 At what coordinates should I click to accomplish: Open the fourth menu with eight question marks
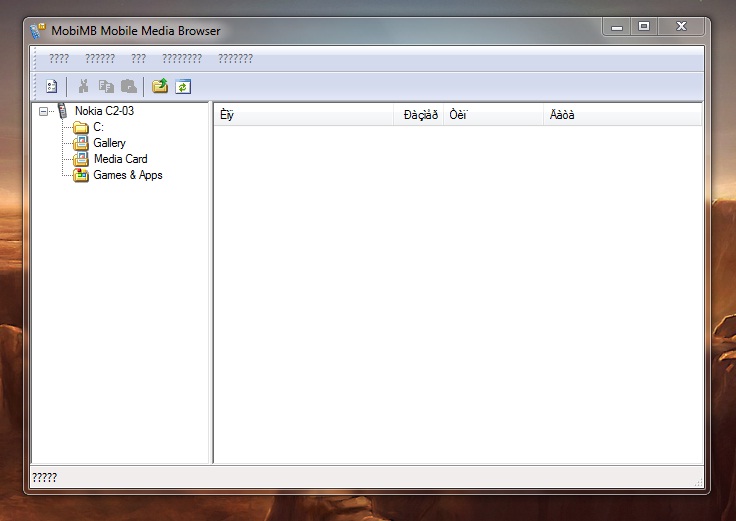[x=182, y=59]
